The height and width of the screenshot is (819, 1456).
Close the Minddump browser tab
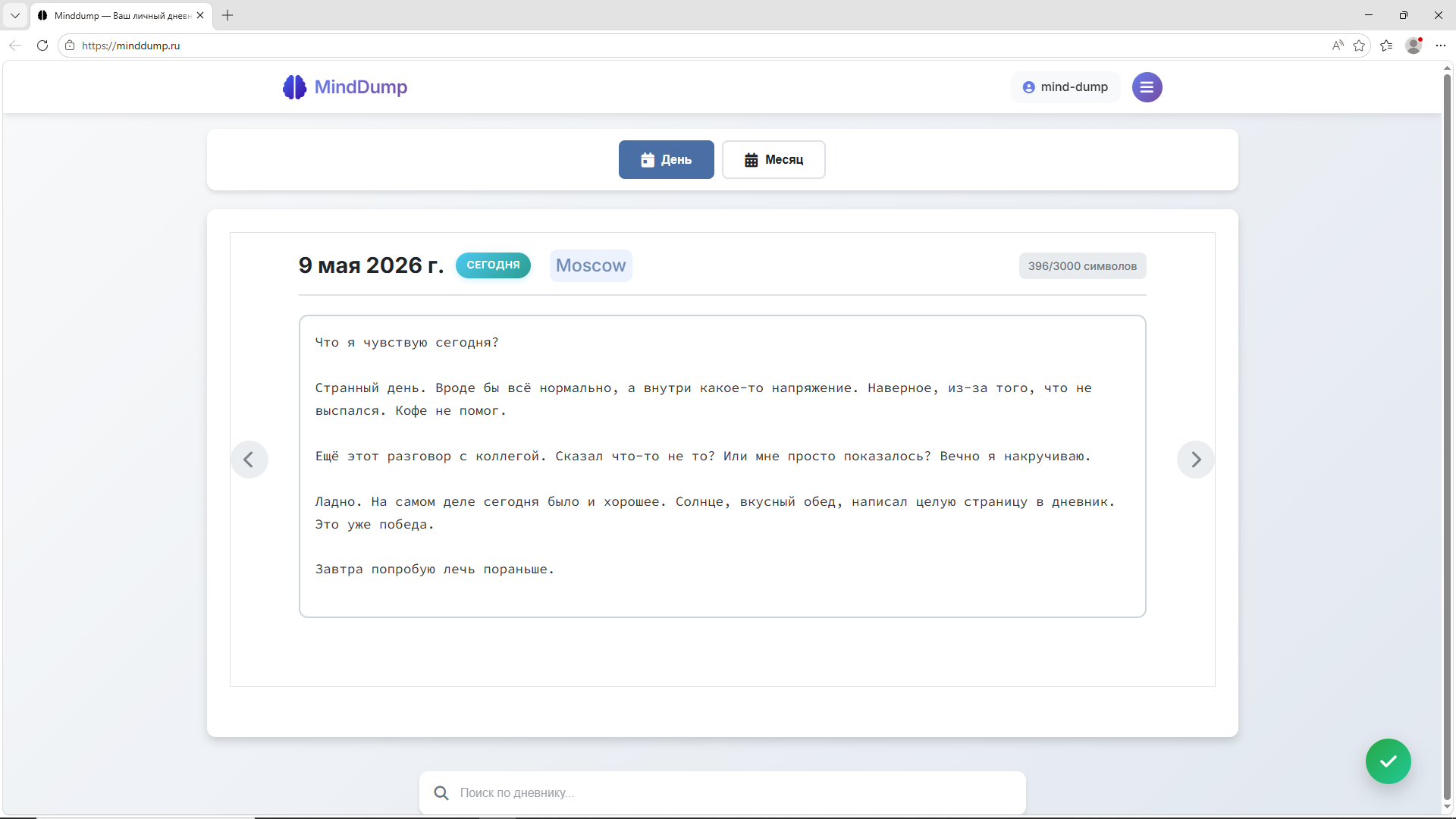point(200,15)
